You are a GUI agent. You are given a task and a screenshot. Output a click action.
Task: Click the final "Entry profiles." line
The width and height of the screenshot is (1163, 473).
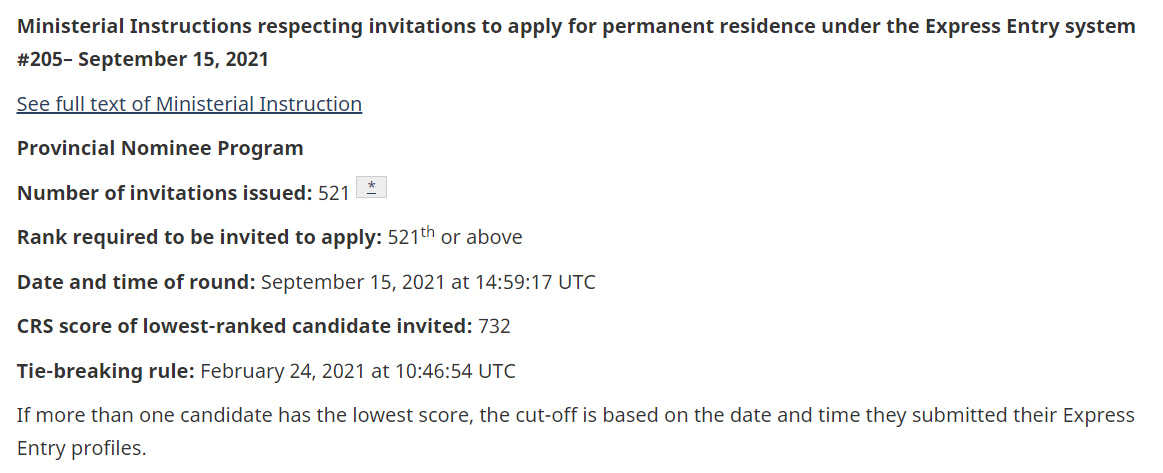point(81,448)
